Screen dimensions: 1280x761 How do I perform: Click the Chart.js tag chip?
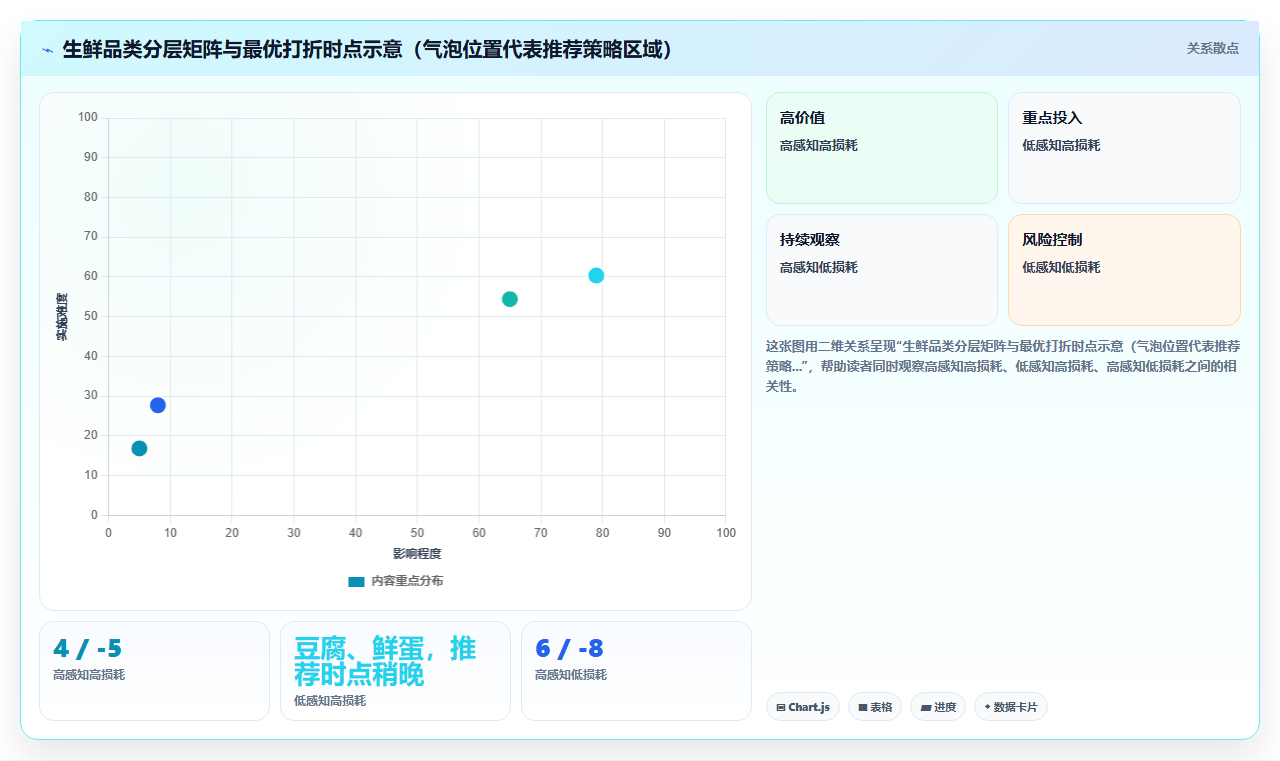tap(803, 707)
